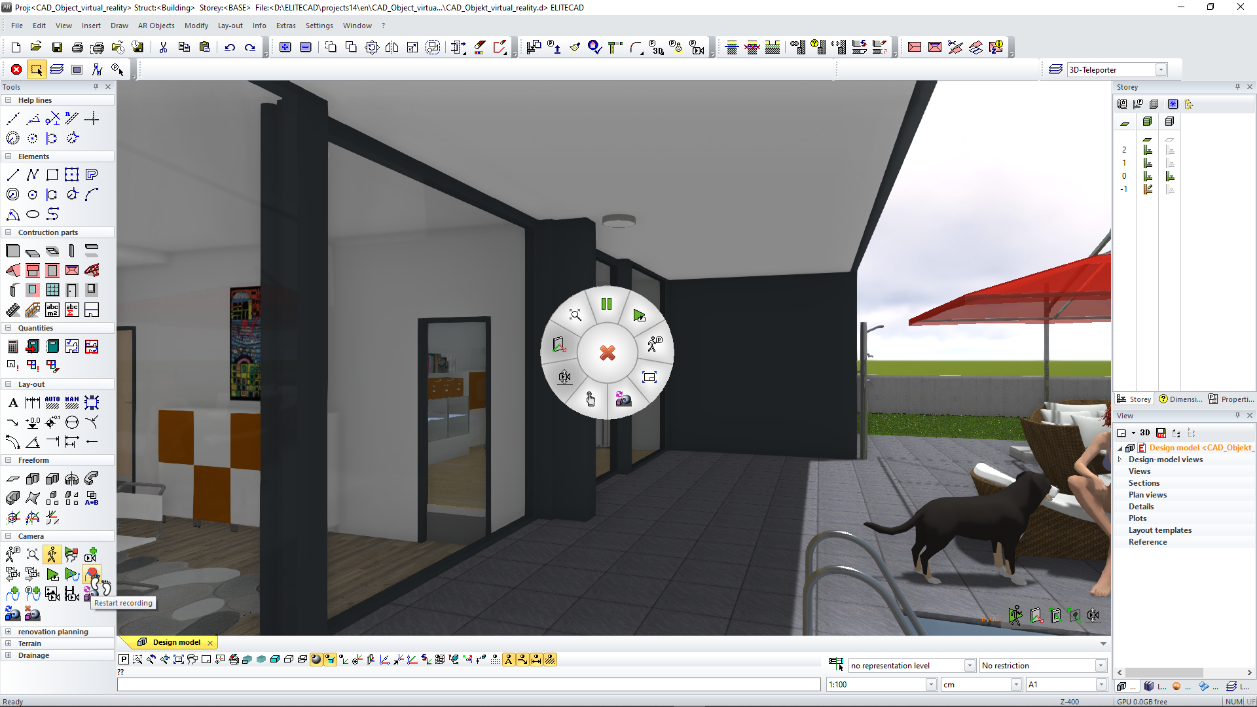This screenshot has height=707, width=1257.
Task: Open the AR Objects menu
Action: (156, 25)
